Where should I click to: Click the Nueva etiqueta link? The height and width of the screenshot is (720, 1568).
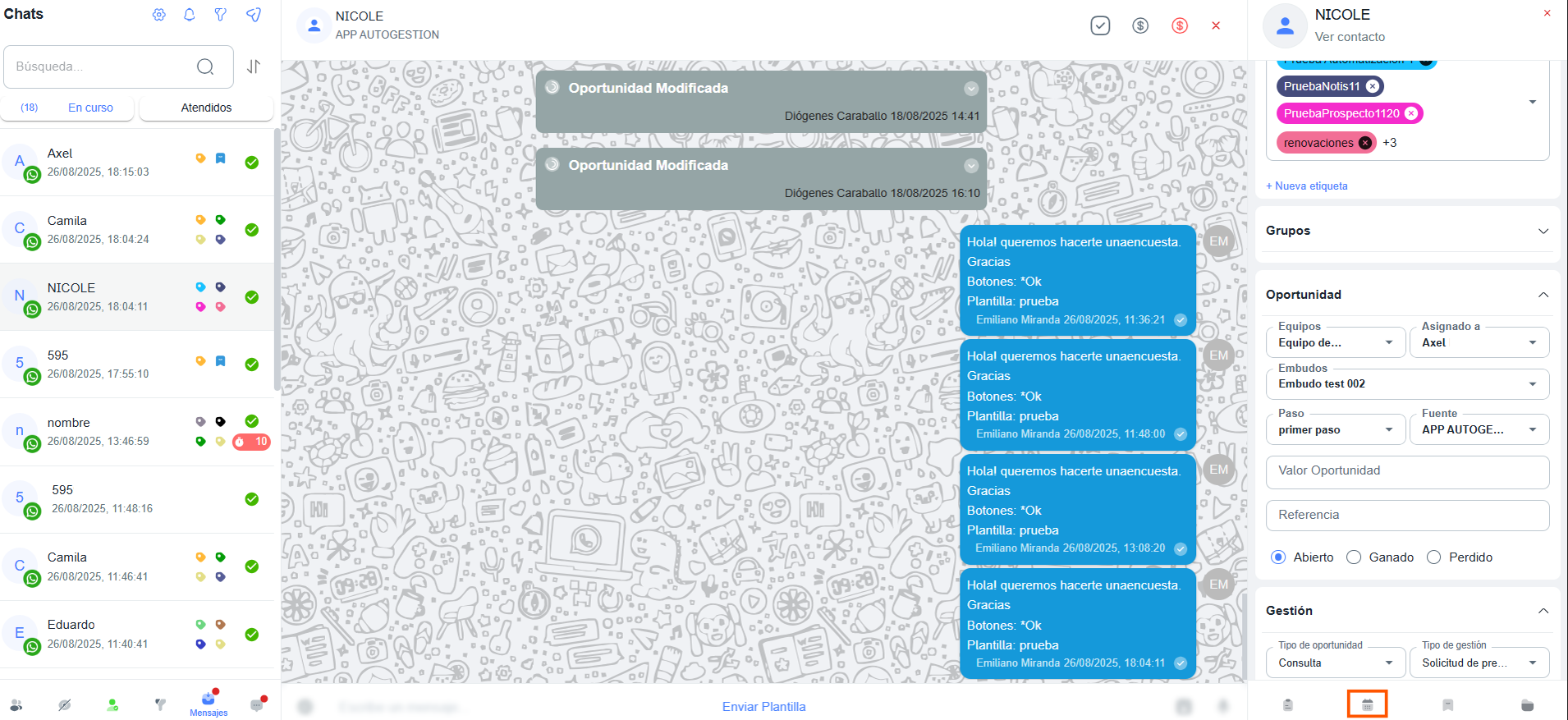[1307, 186]
